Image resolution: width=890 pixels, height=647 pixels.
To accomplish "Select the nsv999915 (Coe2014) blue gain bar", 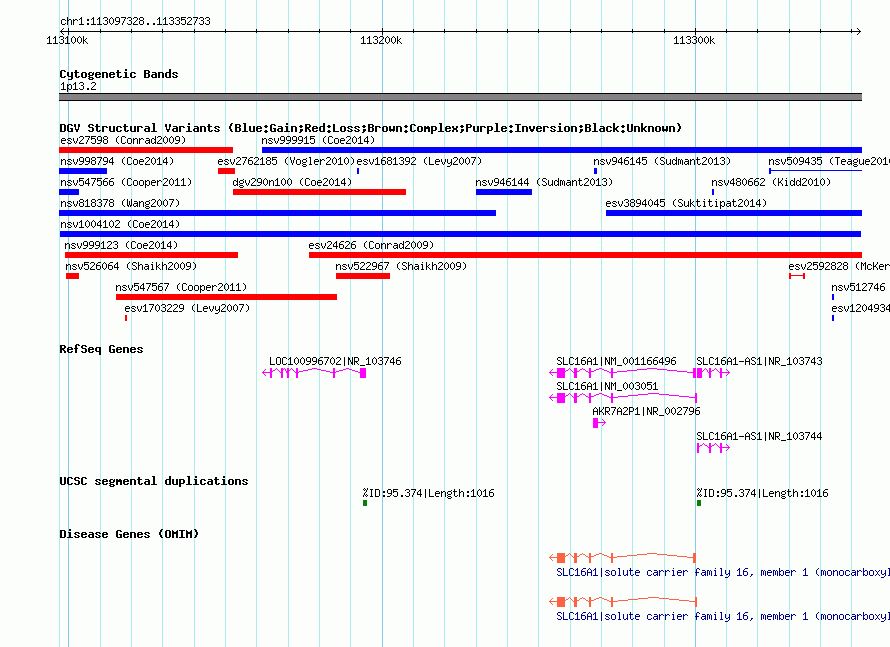I will coord(562,150).
